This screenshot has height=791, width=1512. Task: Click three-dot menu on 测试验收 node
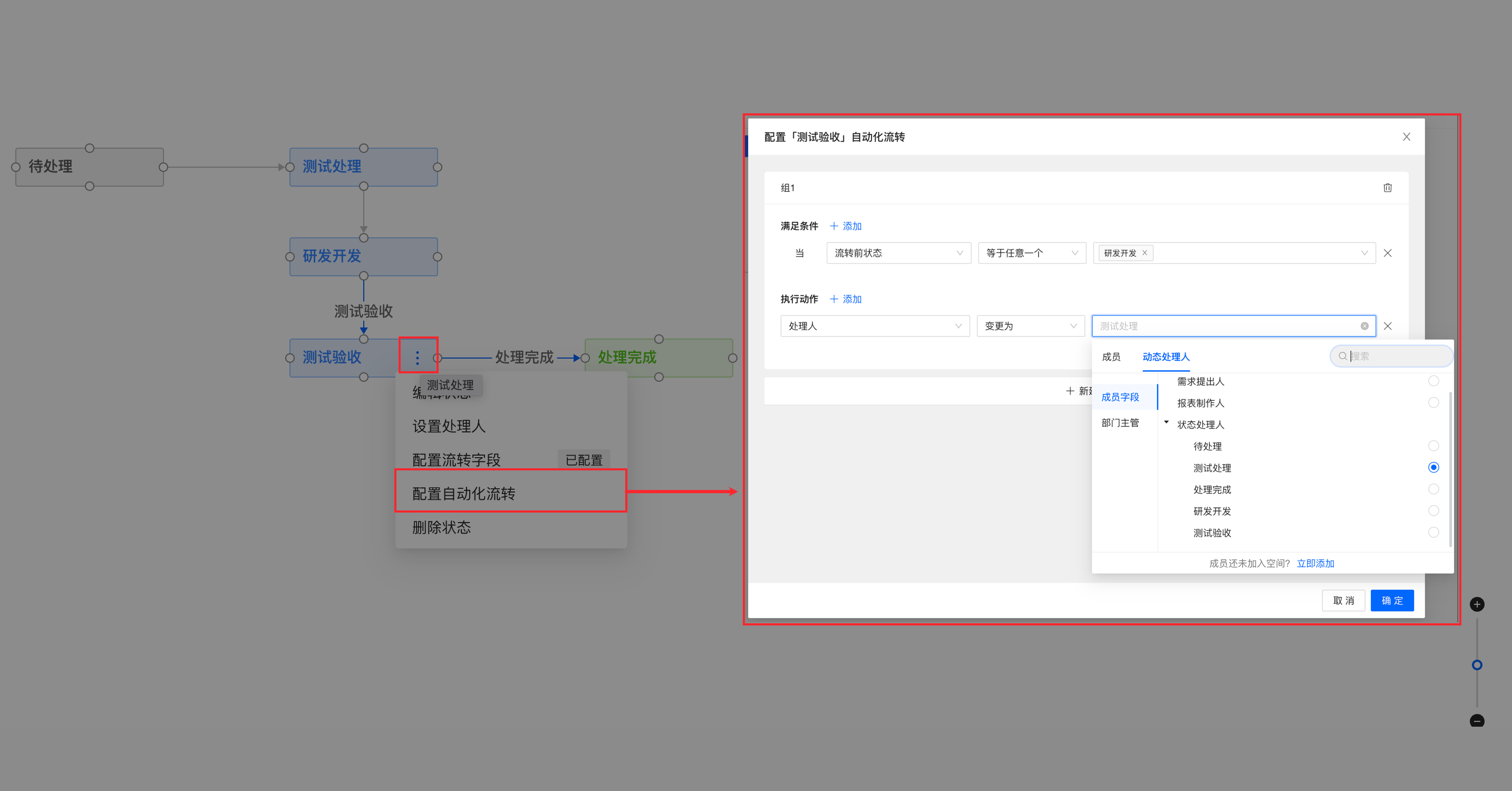(x=418, y=357)
